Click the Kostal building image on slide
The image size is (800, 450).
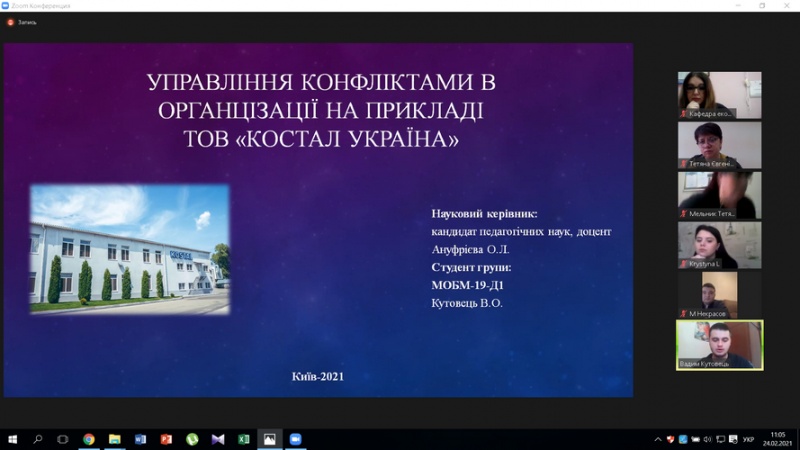coord(130,248)
